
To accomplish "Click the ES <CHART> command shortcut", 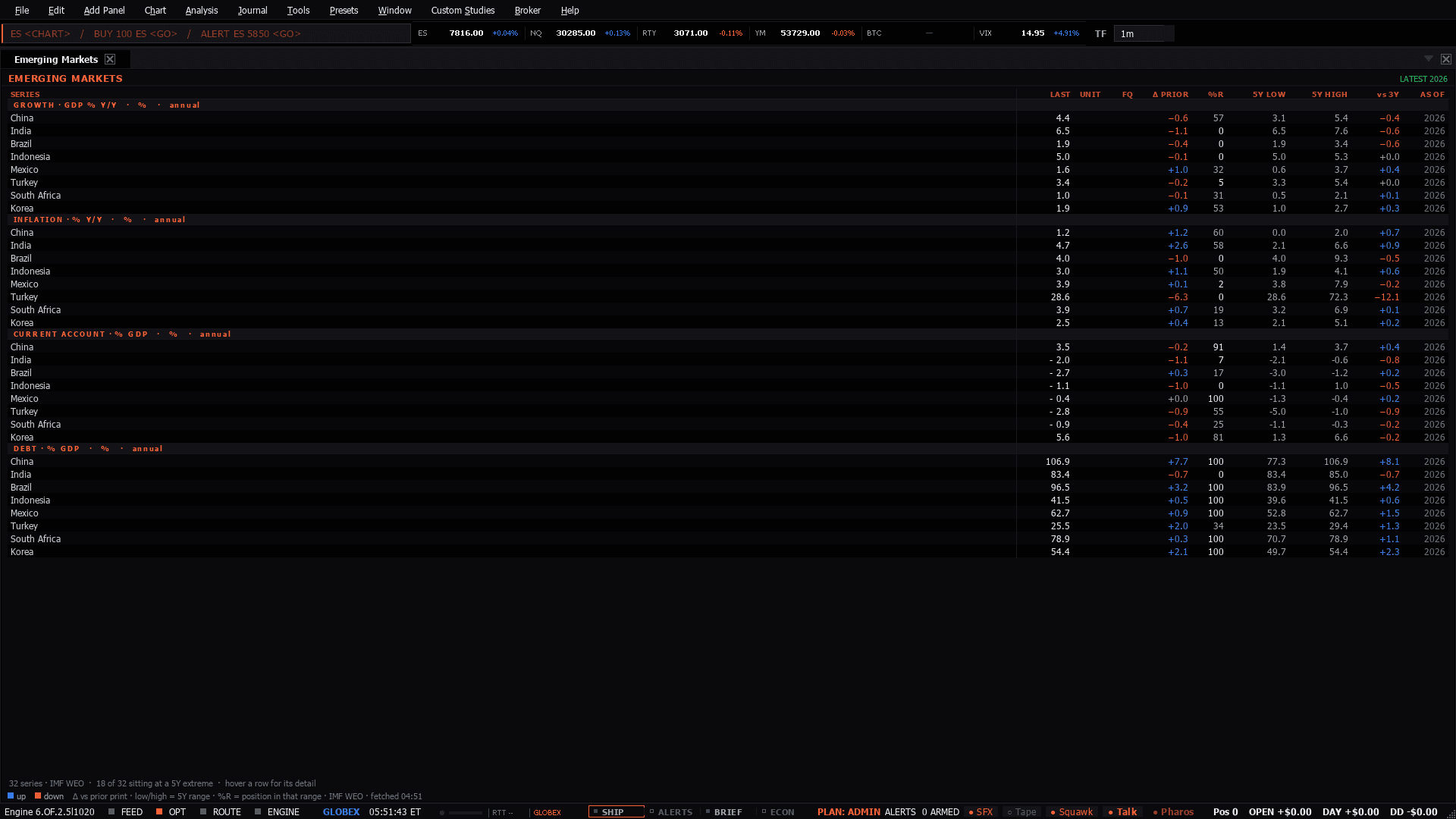I will tap(40, 33).
